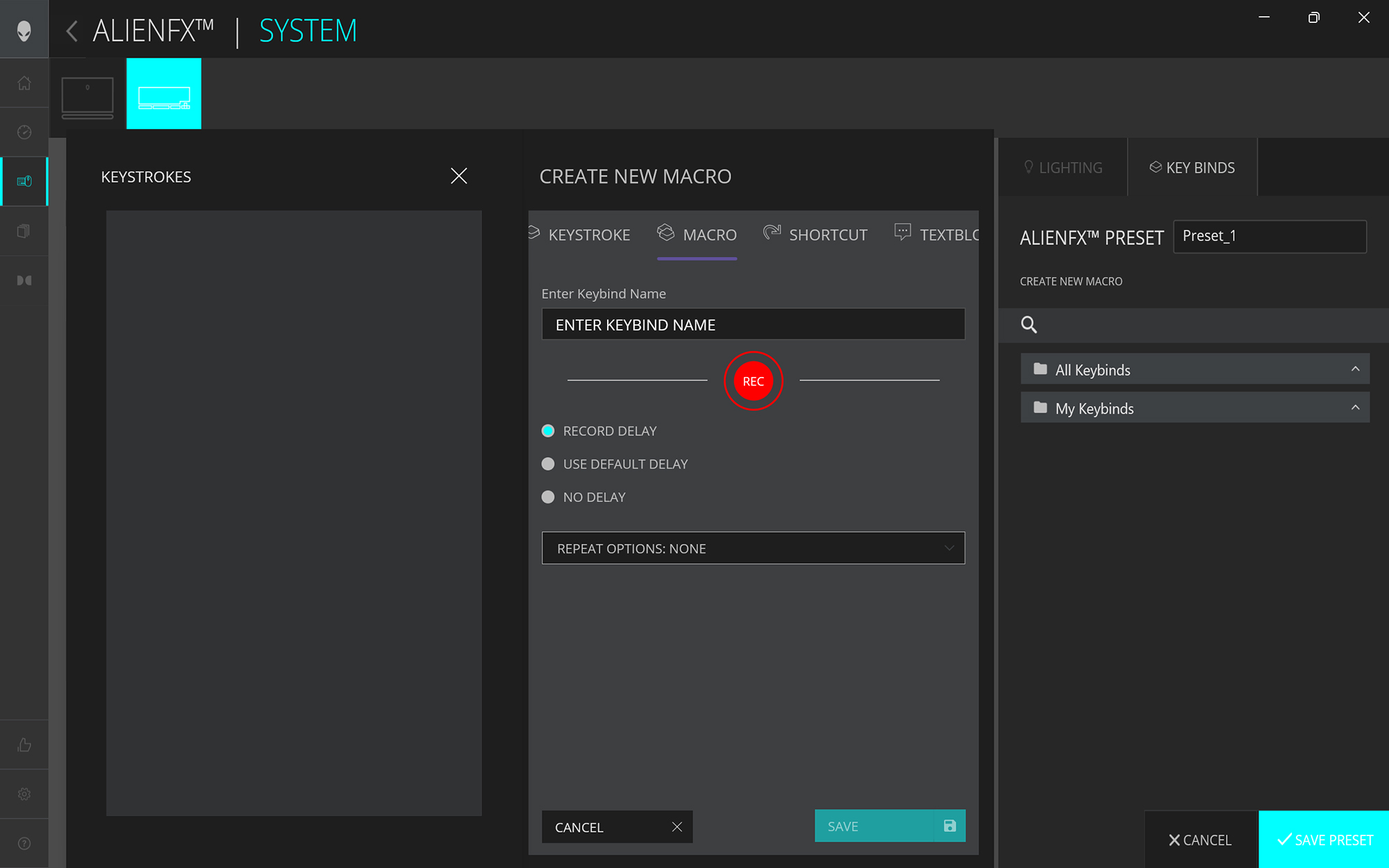Click the keybind search field

click(x=1193, y=325)
